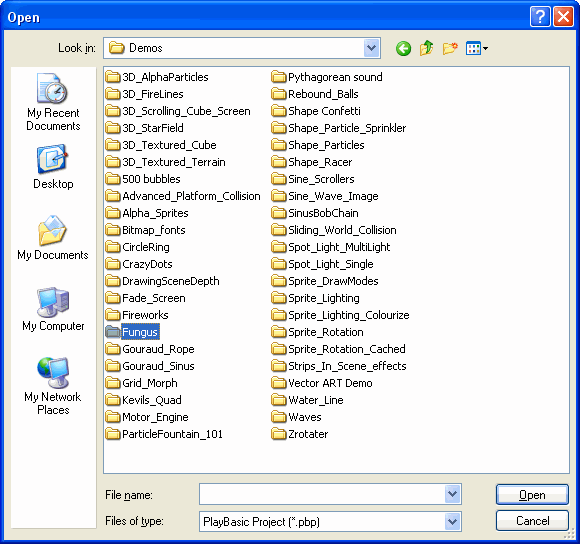Screen dimensions: 580x544
Task: Select the Zrotater folder
Action: [300, 434]
